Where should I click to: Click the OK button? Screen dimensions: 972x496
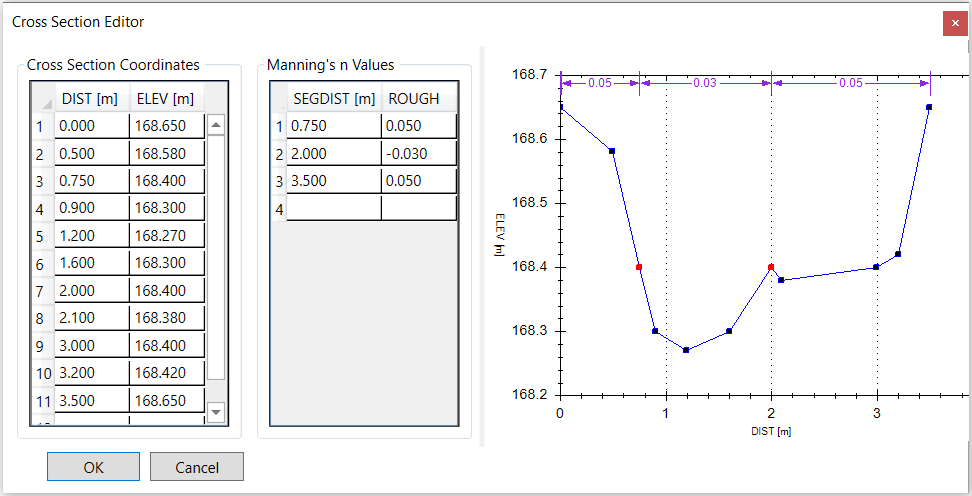click(x=93, y=467)
